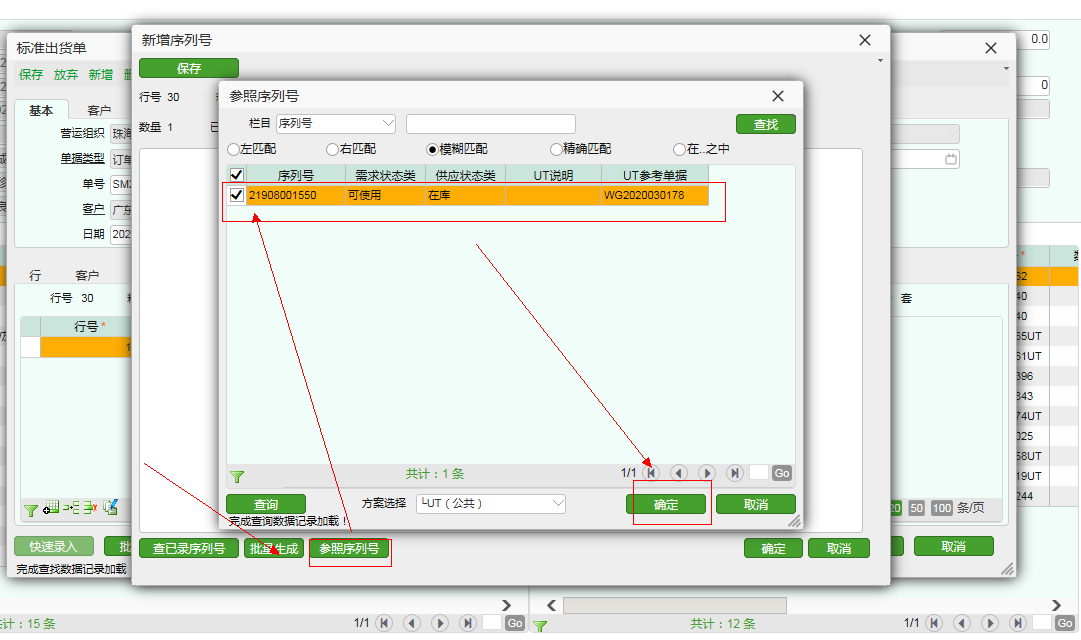Switch to the 客户 tab

tap(99, 110)
